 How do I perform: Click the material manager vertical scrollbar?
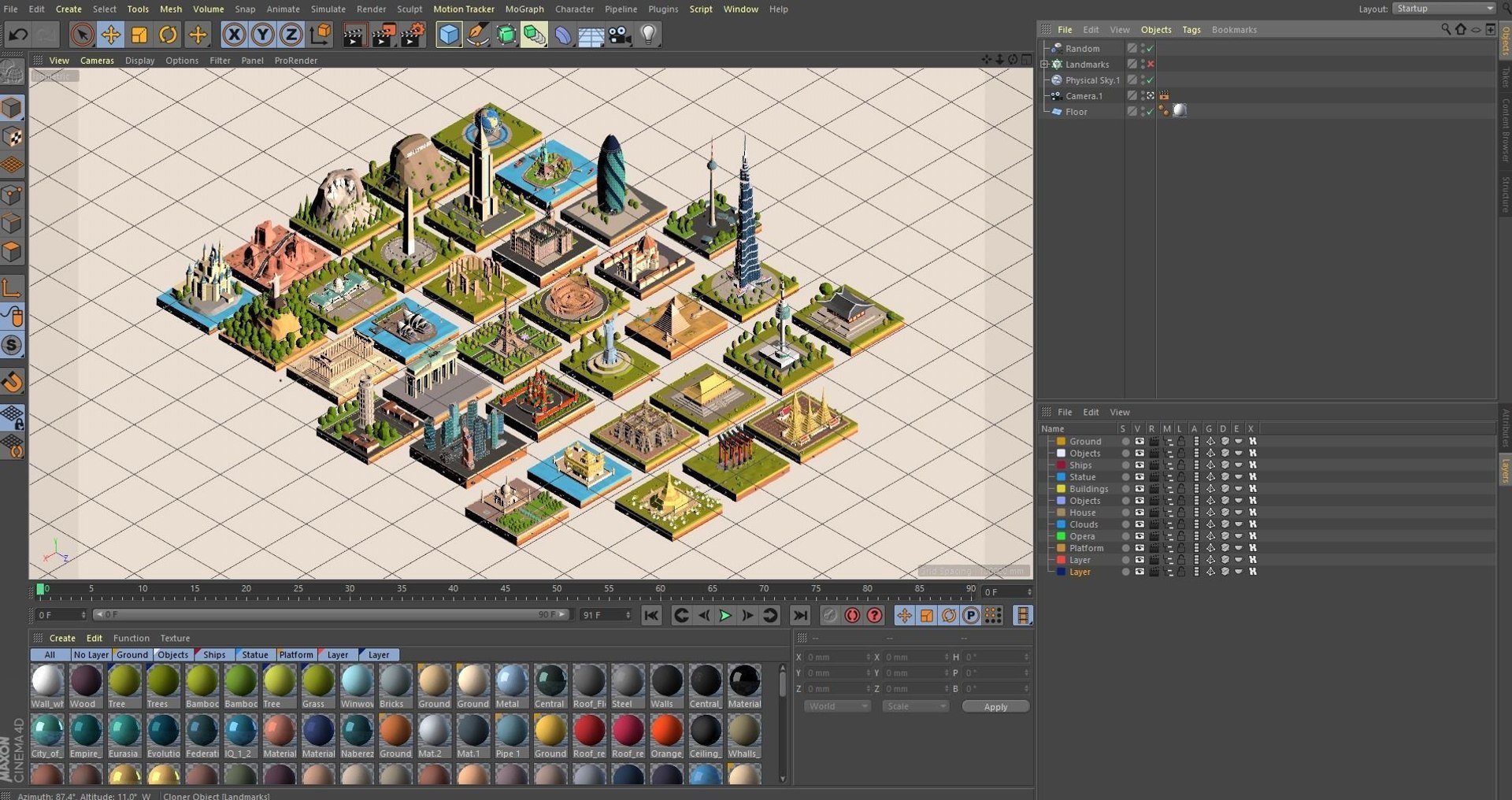[x=782, y=724]
